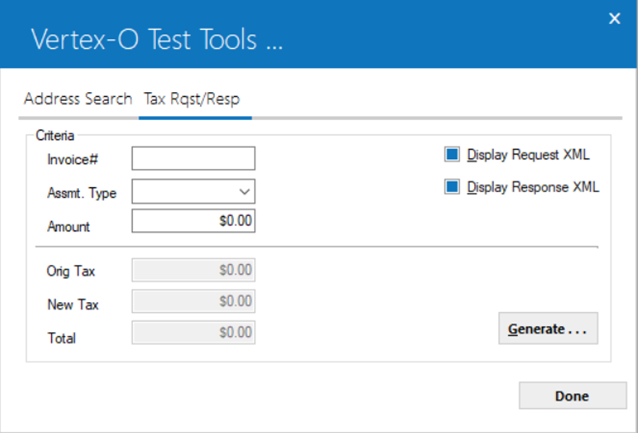Click the Vertex-O Test Tools title
The width and height of the screenshot is (638, 433).
point(157,40)
